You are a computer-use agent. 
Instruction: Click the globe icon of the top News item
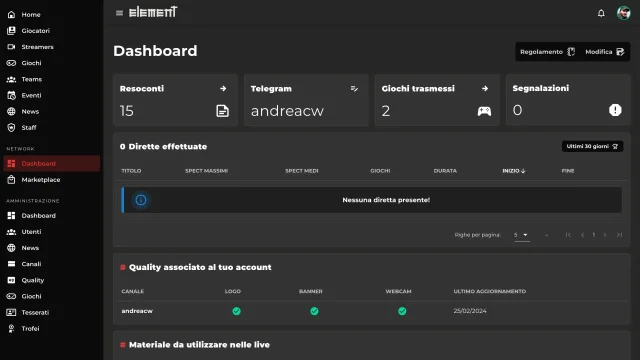pyautogui.click(x=11, y=111)
